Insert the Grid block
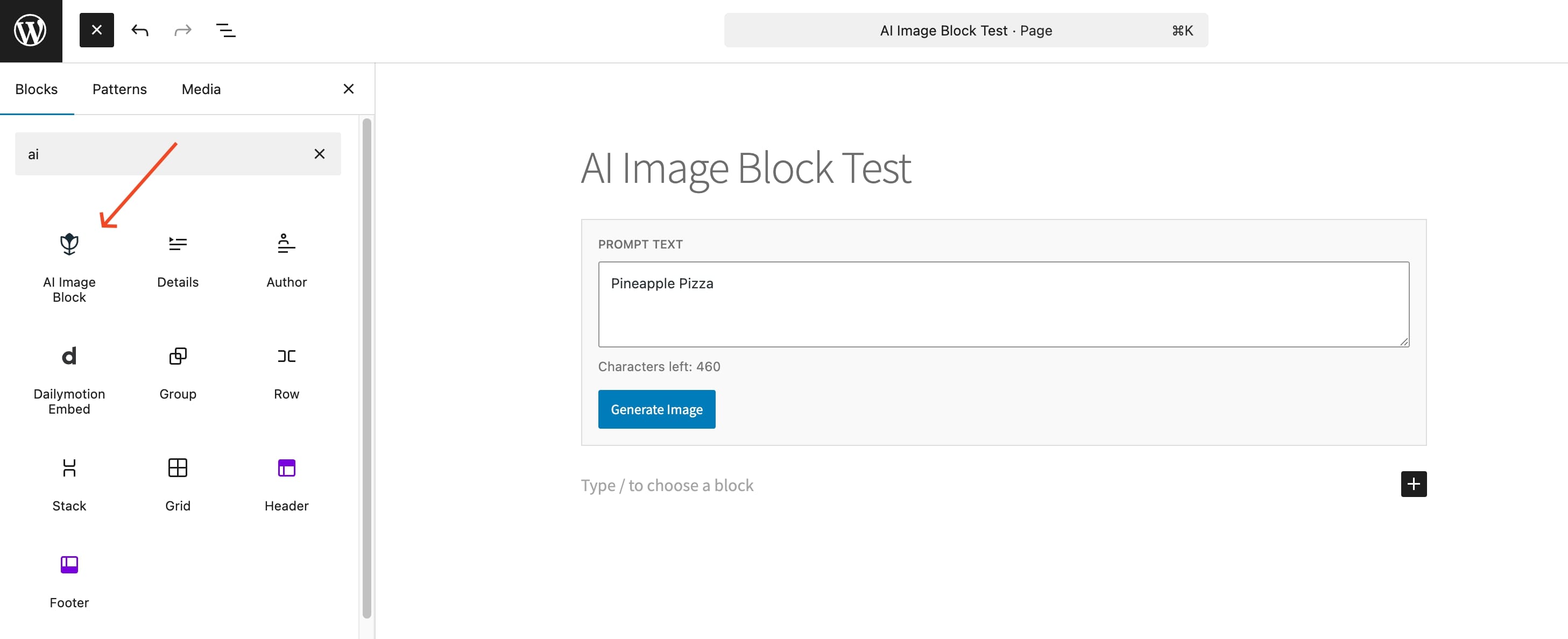The image size is (1568, 639). pos(178,485)
